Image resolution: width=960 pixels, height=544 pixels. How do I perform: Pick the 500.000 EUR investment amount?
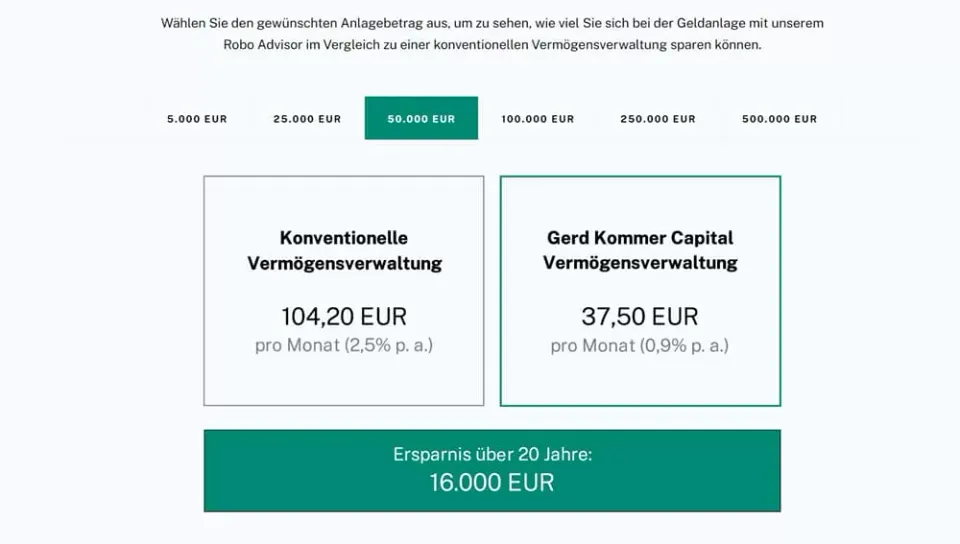tap(779, 119)
